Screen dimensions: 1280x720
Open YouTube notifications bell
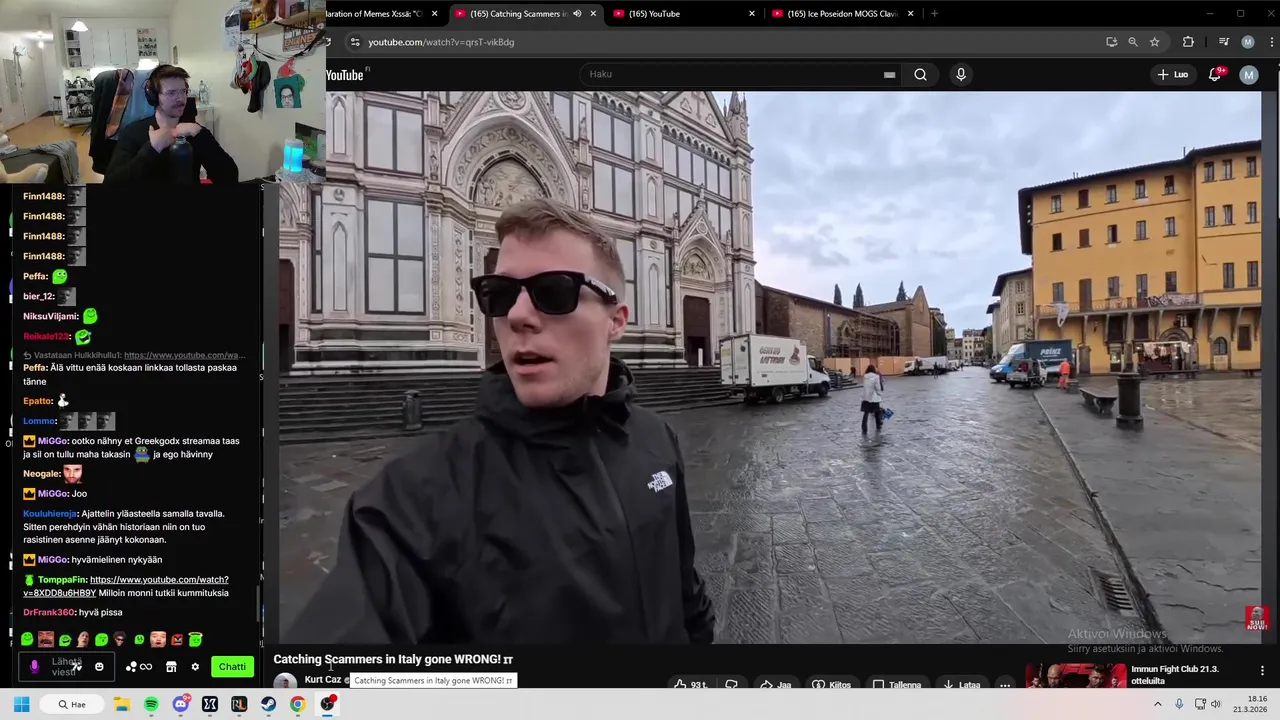[x=1215, y=74]
